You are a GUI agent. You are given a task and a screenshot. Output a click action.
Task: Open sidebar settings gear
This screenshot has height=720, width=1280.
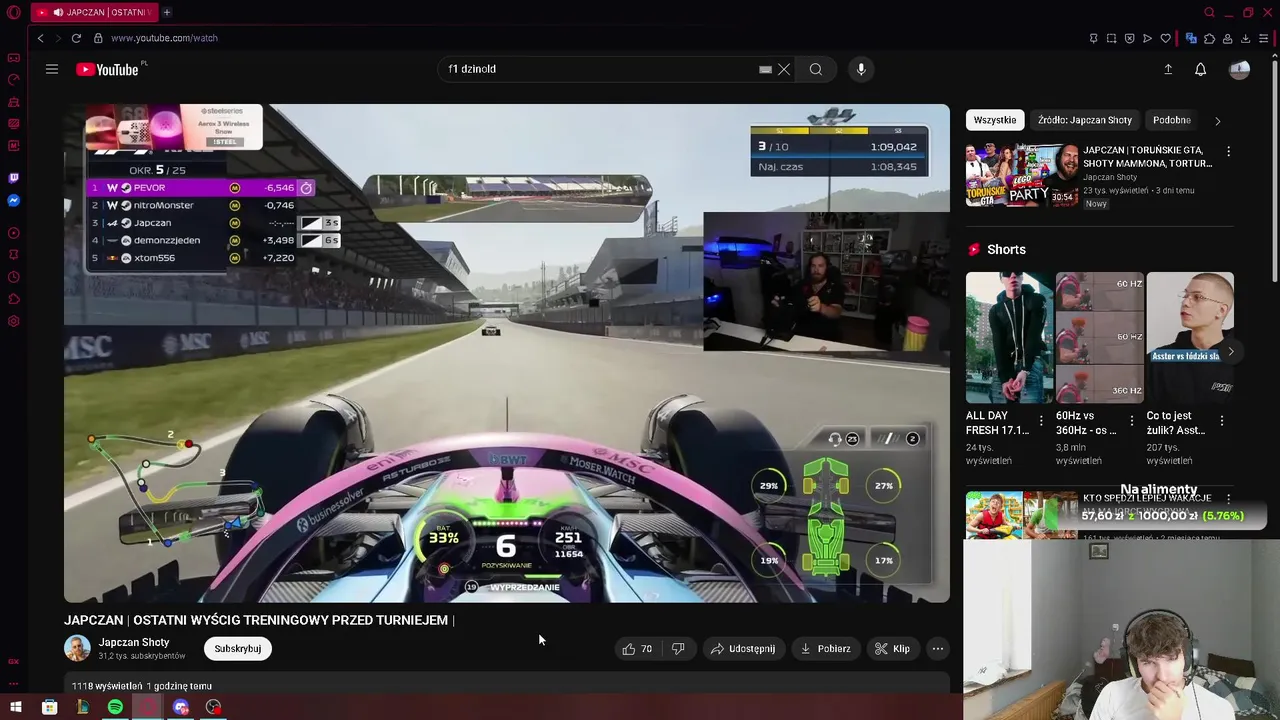(14, 321)
